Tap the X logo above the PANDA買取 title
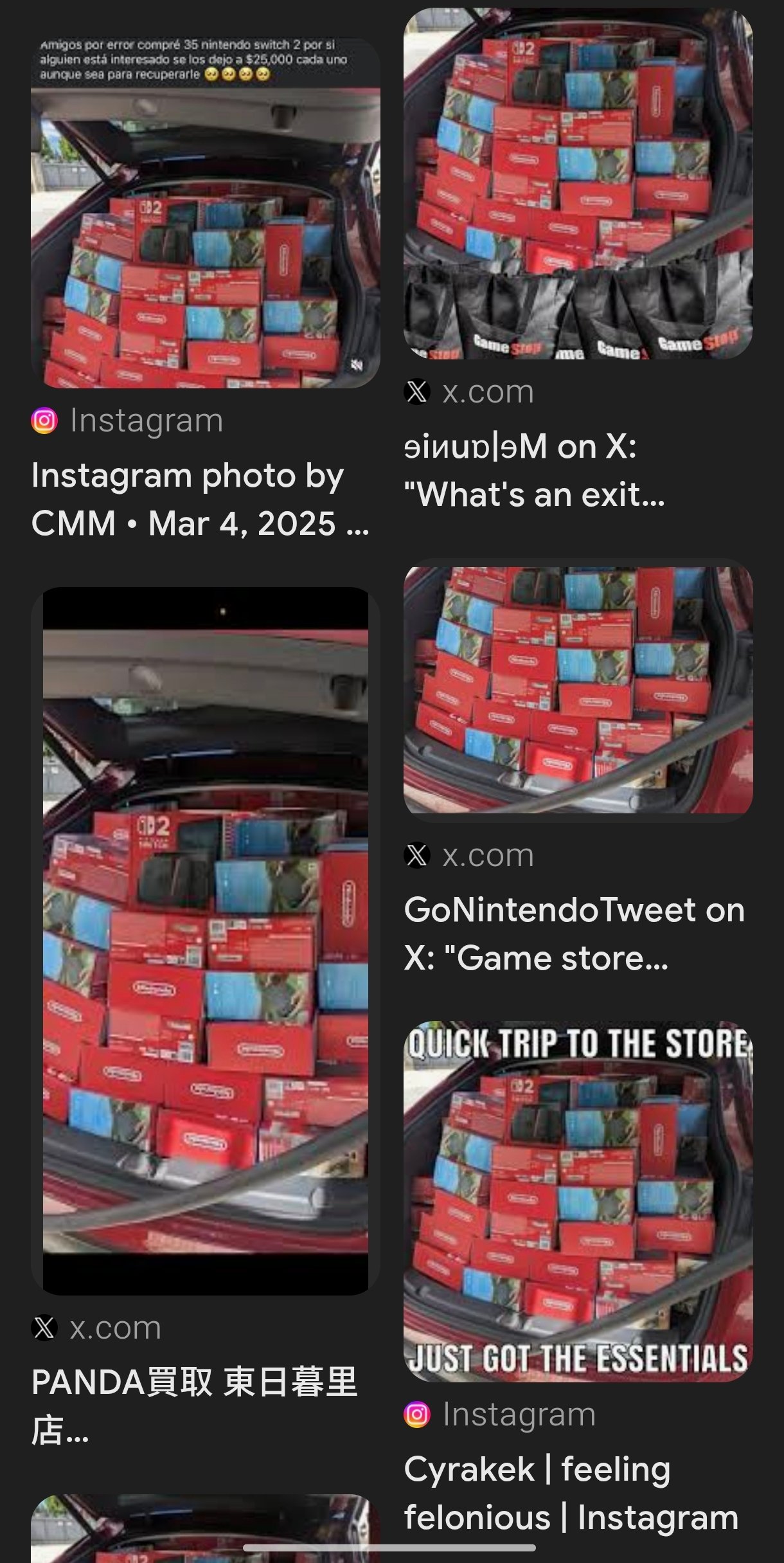 pos(44,1328)
